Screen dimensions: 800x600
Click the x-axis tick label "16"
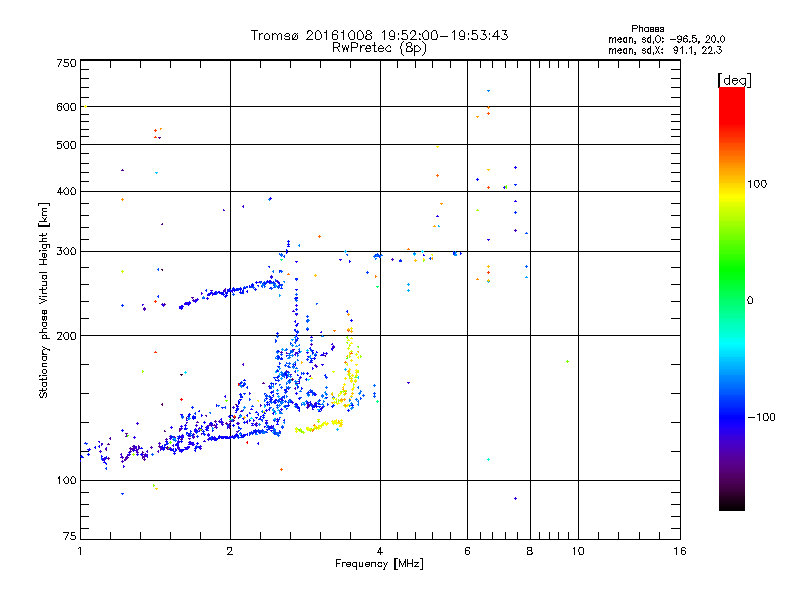[680, 551]
